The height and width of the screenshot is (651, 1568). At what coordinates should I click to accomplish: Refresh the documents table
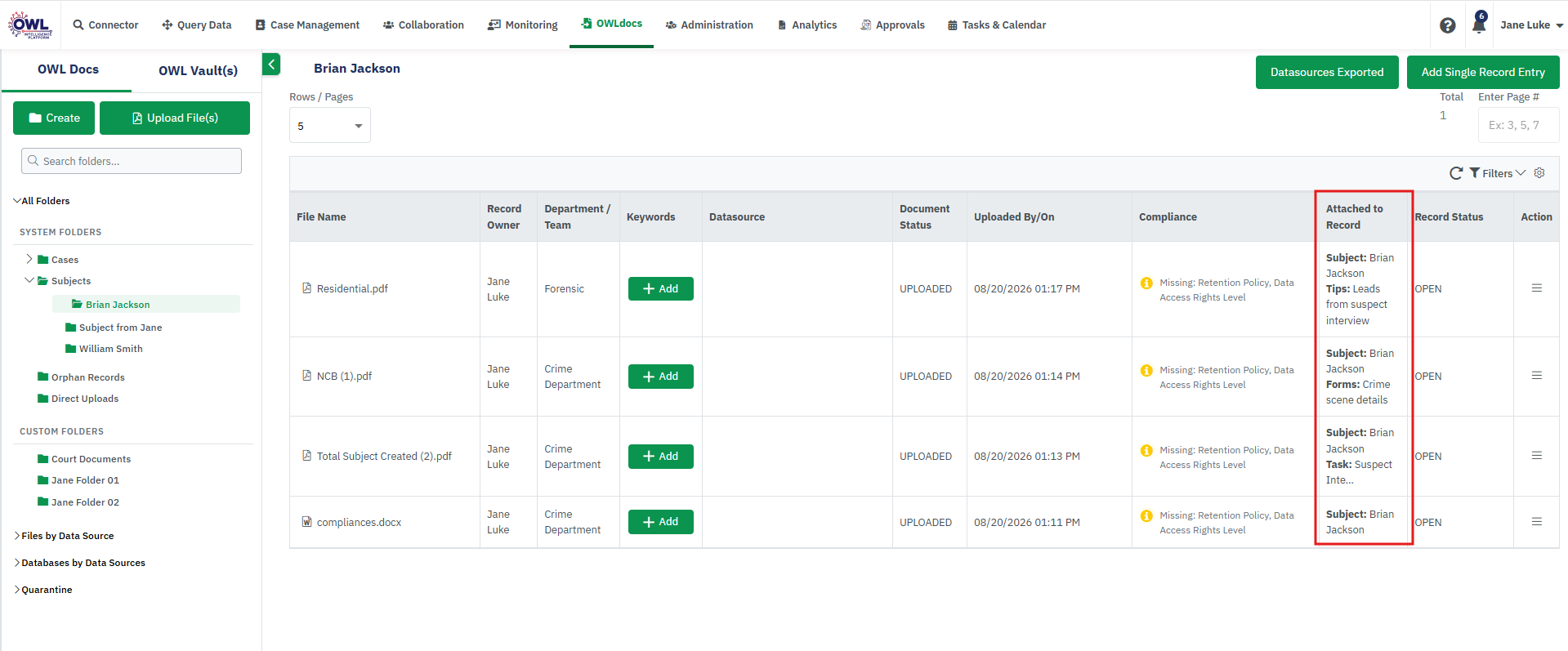coord(1456,173)
